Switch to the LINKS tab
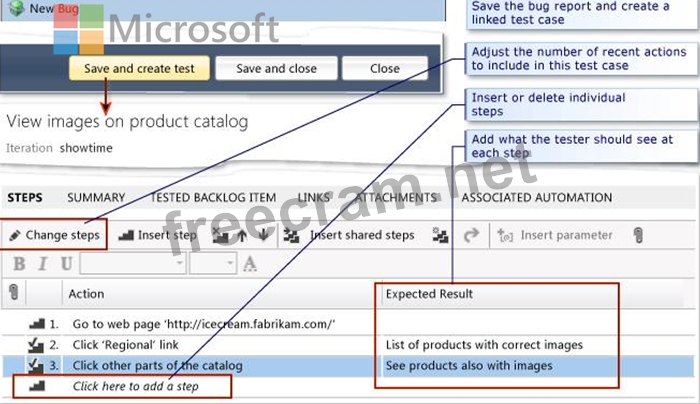The height and width of the screenshot is (404, 700). tap(313, 197)
